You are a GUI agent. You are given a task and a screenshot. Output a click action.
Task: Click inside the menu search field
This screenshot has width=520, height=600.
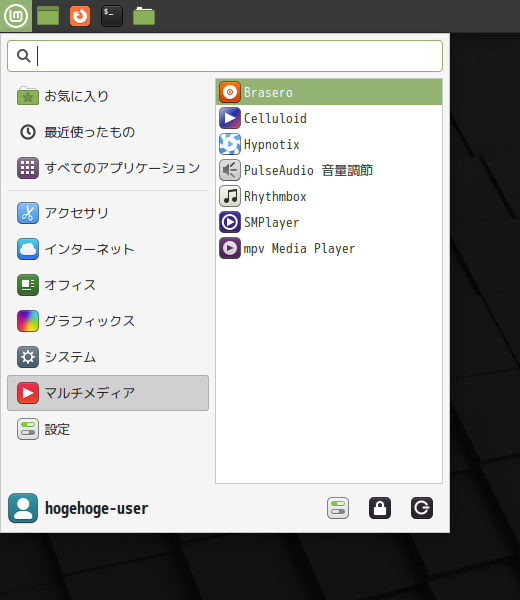(225, 56)
